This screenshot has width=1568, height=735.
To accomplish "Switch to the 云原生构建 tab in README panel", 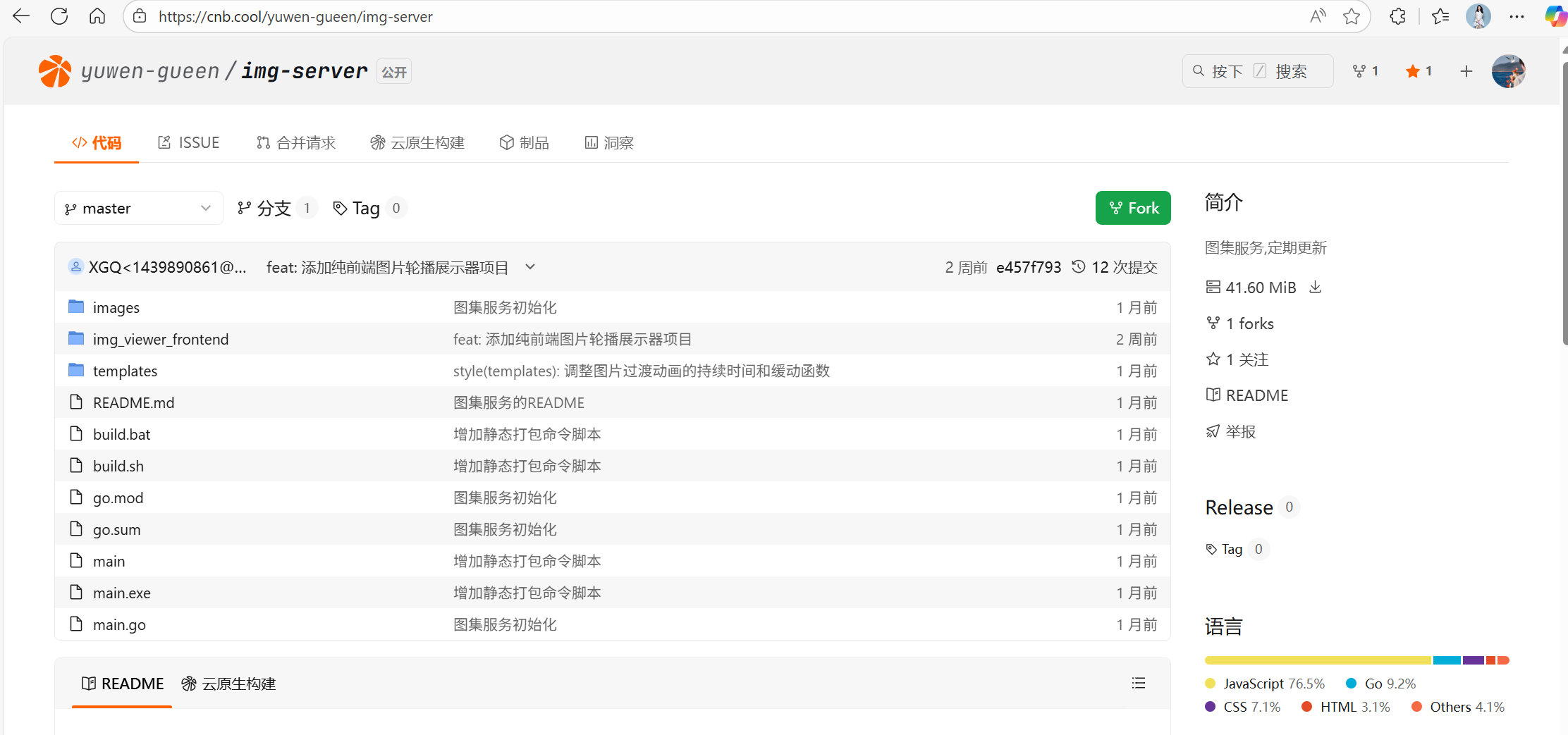I will tap(229, 684).
